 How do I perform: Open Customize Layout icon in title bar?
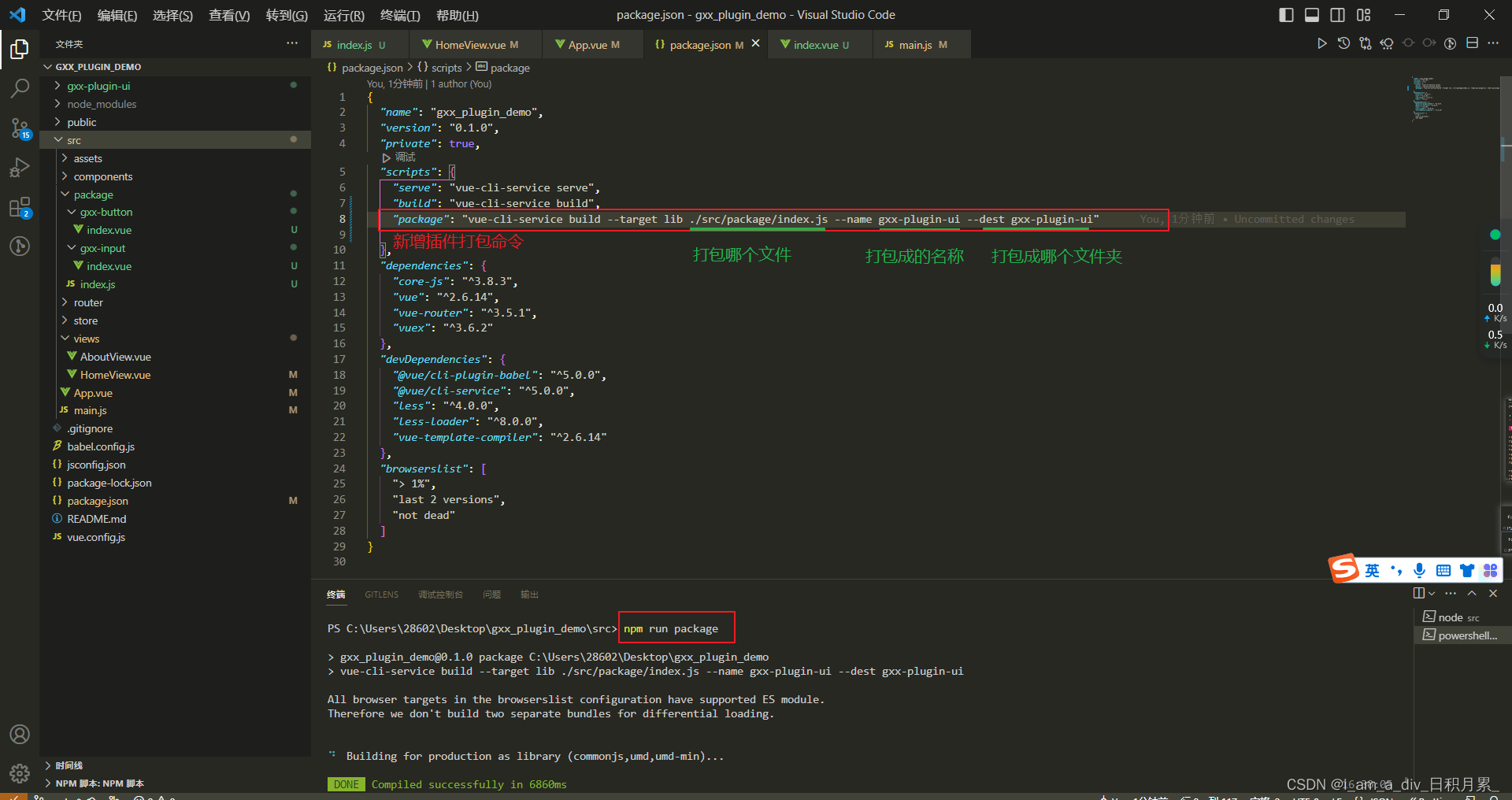(1364, 15)
